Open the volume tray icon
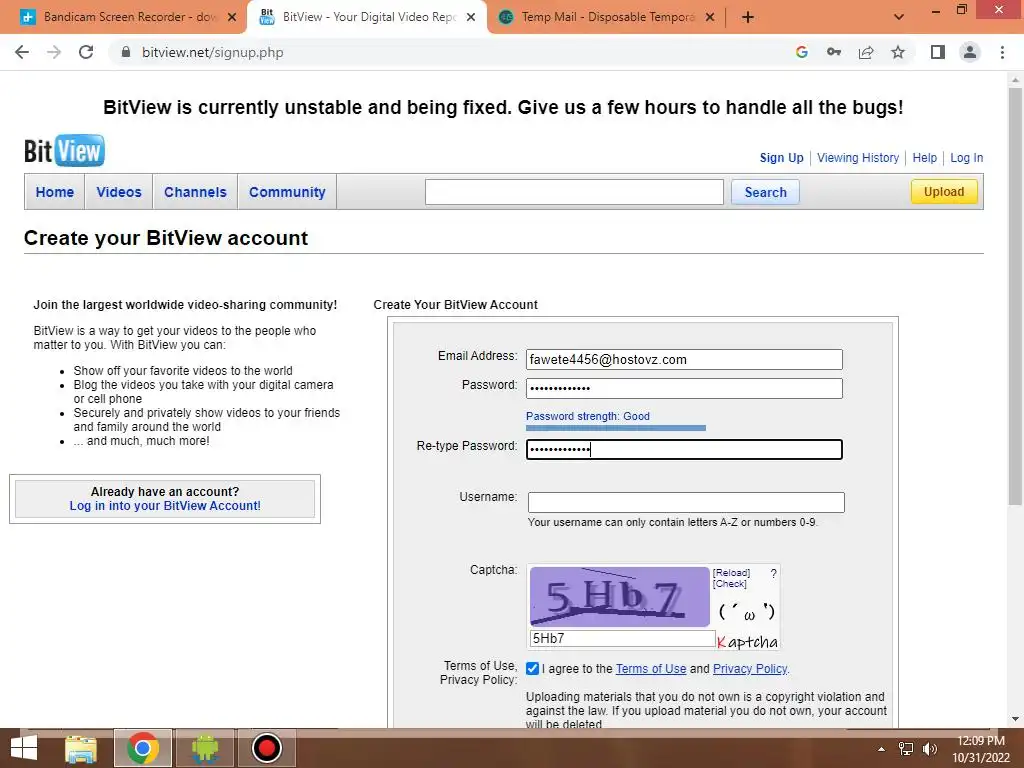This screenshot has height=768, width=1024. [x=930, y=749]
